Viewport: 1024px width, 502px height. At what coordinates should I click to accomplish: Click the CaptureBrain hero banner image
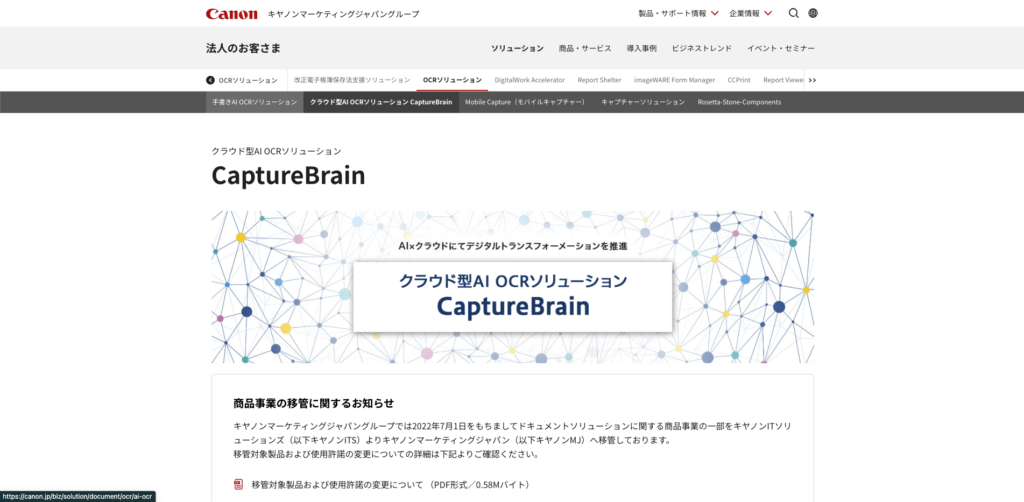point(512,287)
